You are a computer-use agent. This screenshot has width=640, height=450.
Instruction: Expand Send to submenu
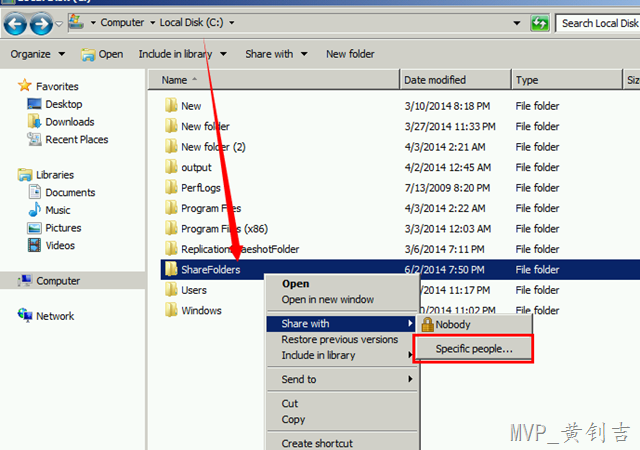tap(342, 379)
